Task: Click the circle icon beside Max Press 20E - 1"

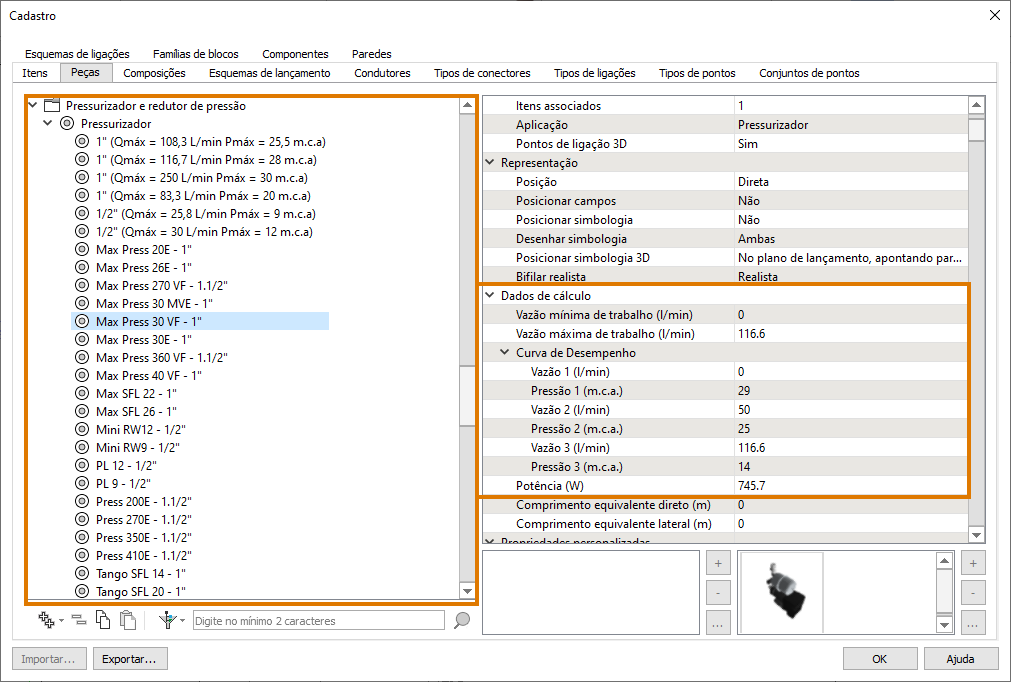Action: (82, 249)
